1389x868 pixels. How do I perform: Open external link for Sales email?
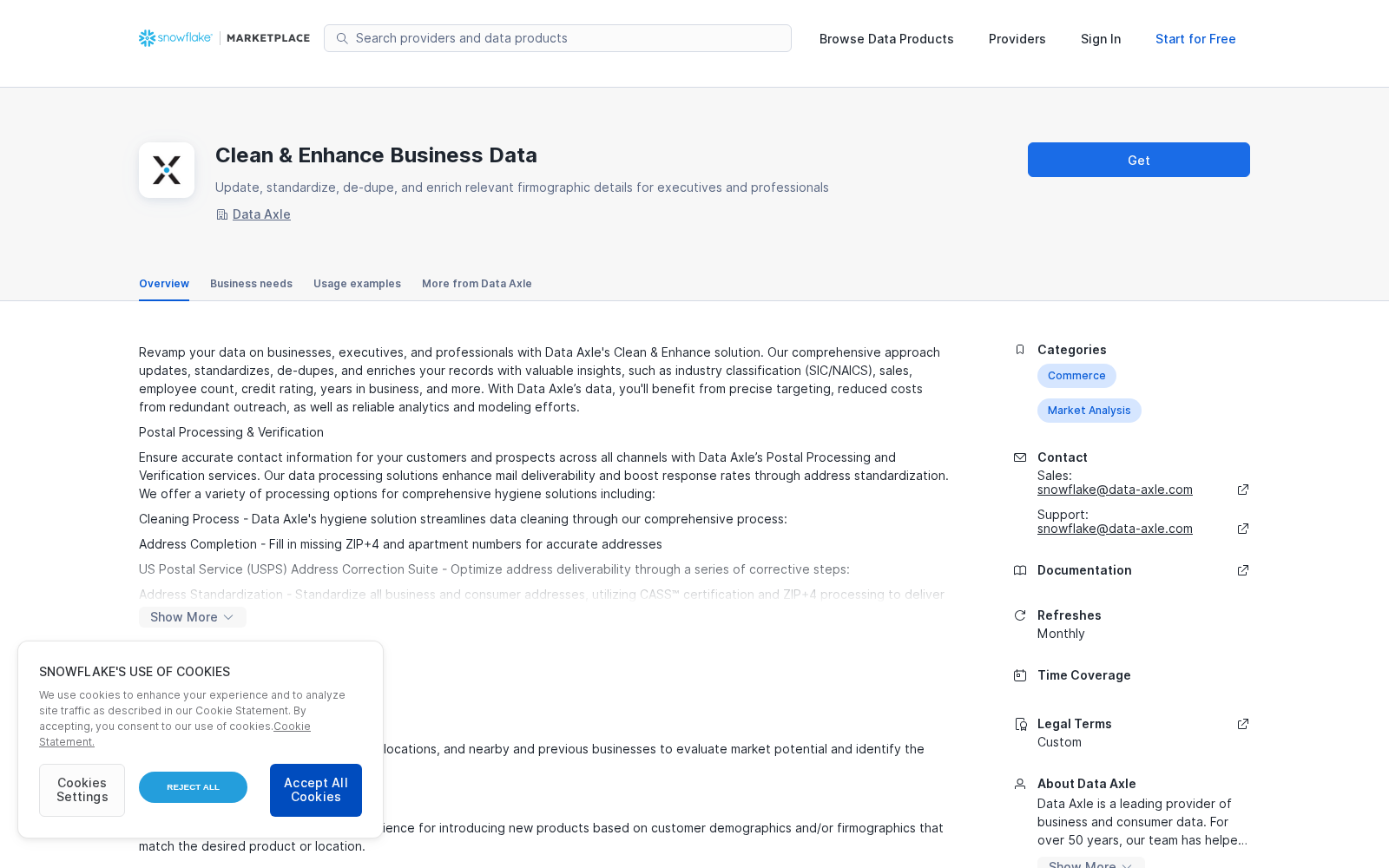[1243, 490]
